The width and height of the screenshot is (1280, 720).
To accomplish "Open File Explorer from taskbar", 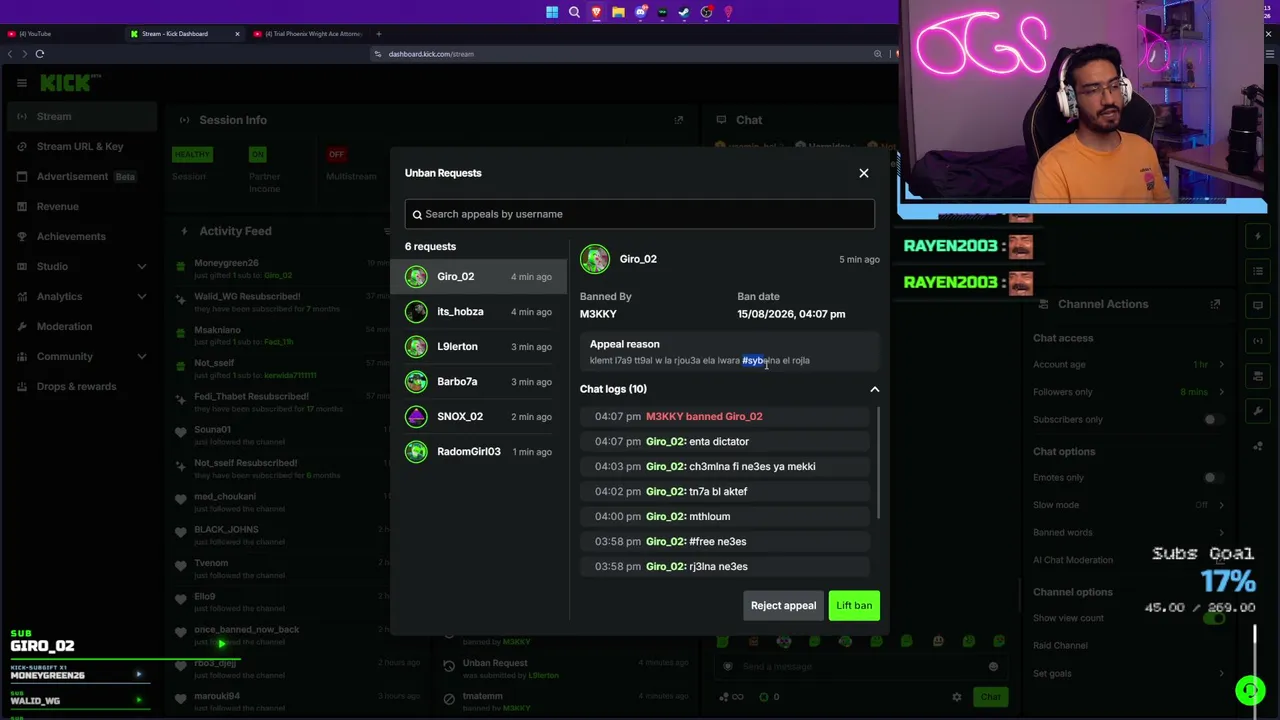I will point(618,12).
